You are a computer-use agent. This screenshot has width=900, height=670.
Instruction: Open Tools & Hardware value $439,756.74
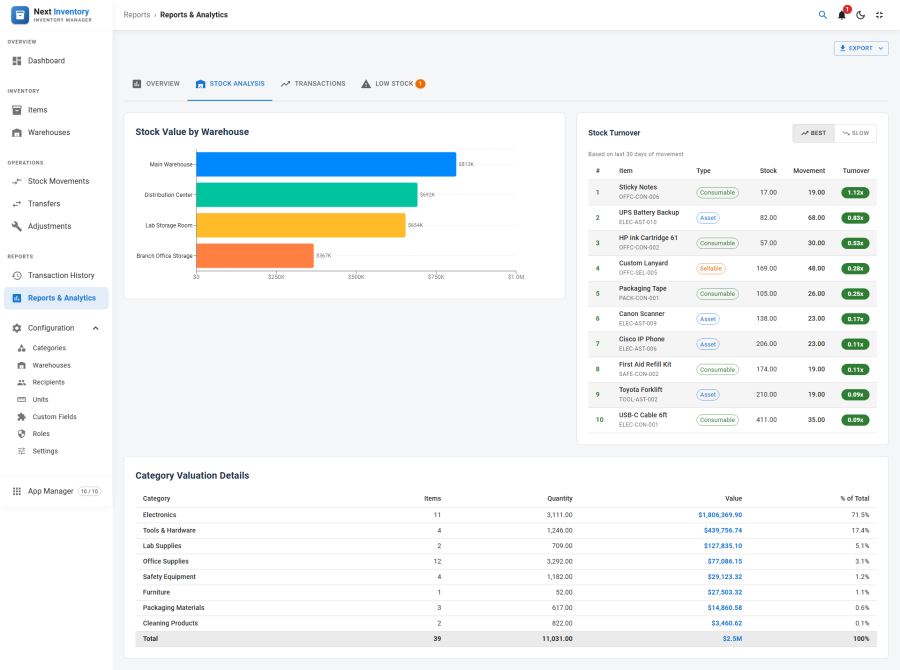point(723,530)
